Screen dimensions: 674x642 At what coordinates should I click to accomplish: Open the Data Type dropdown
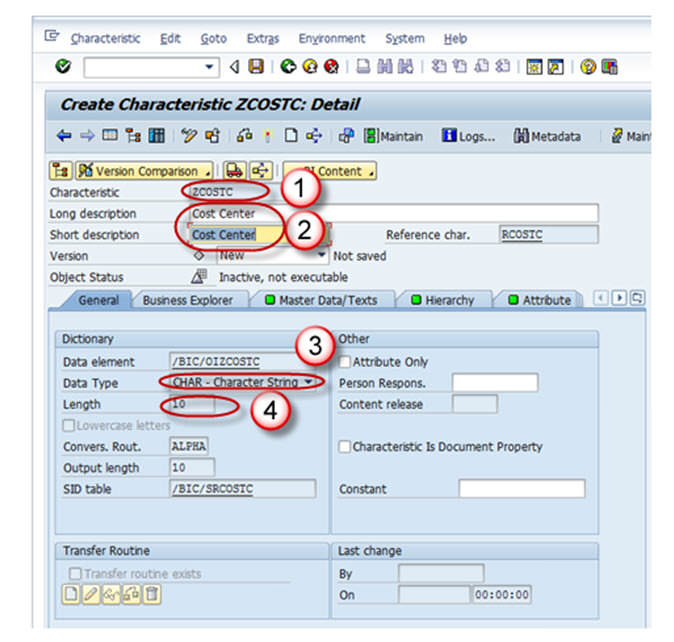(x=308, y=383)
